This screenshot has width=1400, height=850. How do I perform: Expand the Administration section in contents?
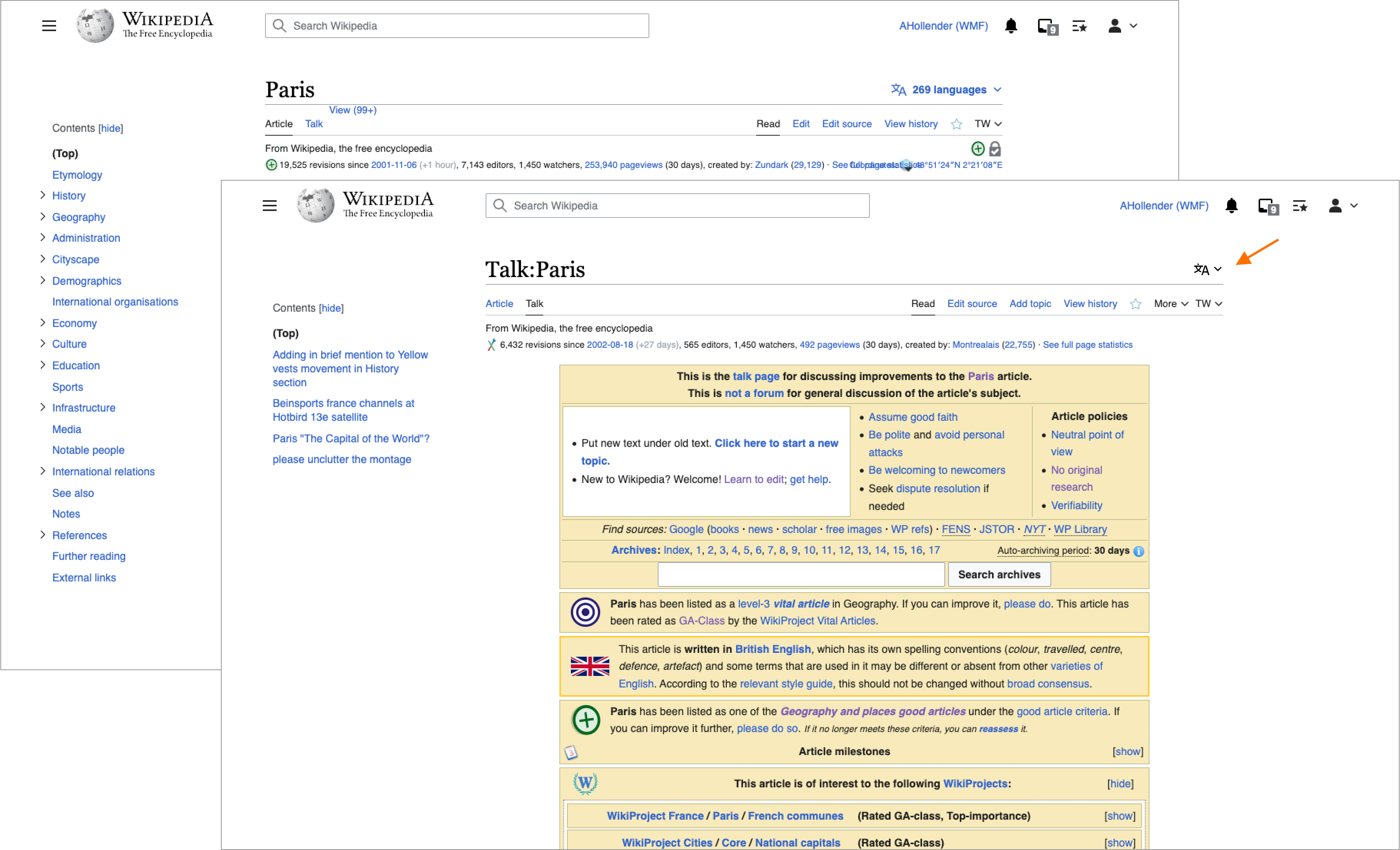(x=43, y=237)
